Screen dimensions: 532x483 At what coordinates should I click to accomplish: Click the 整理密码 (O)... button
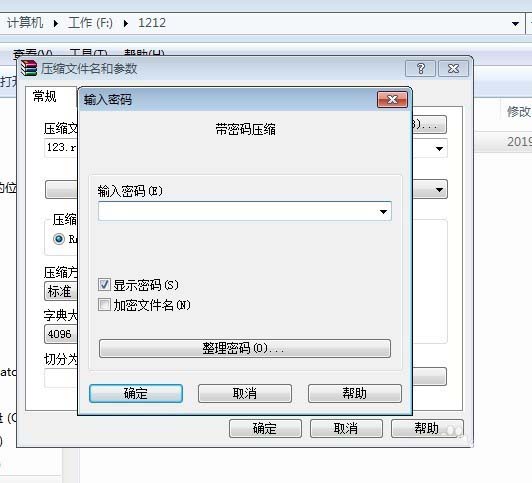(245, 348)
